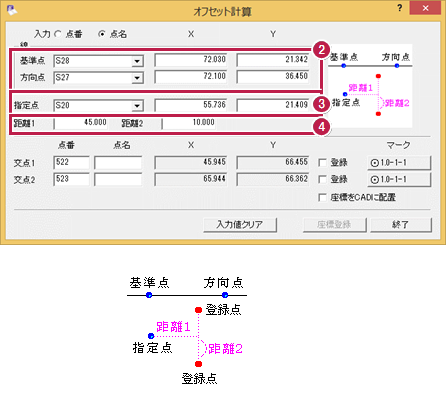Click the 指定点 X field 55.736
The image size is (446, 394).
point(191,105)
